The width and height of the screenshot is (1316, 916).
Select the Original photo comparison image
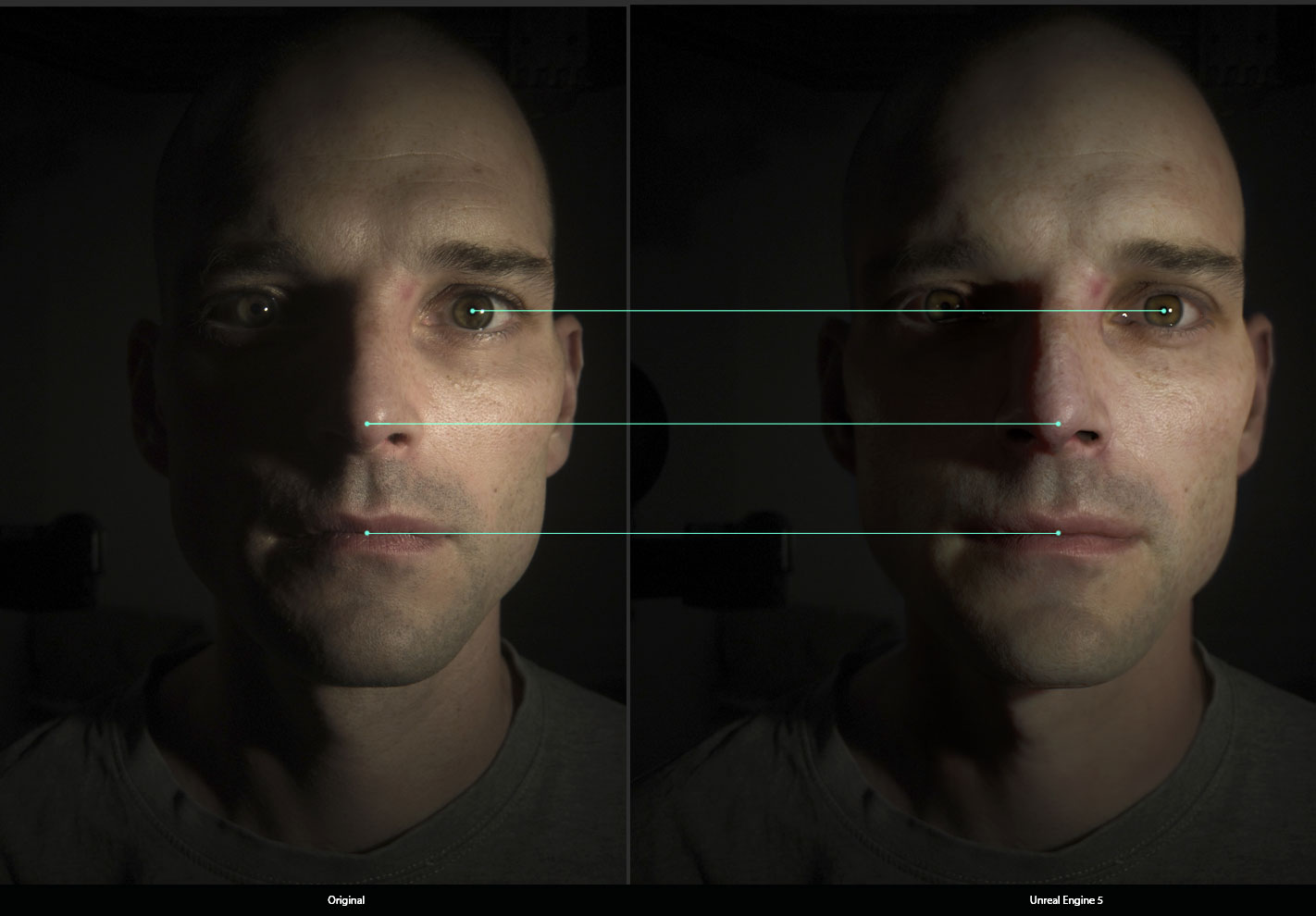[313, 444]
